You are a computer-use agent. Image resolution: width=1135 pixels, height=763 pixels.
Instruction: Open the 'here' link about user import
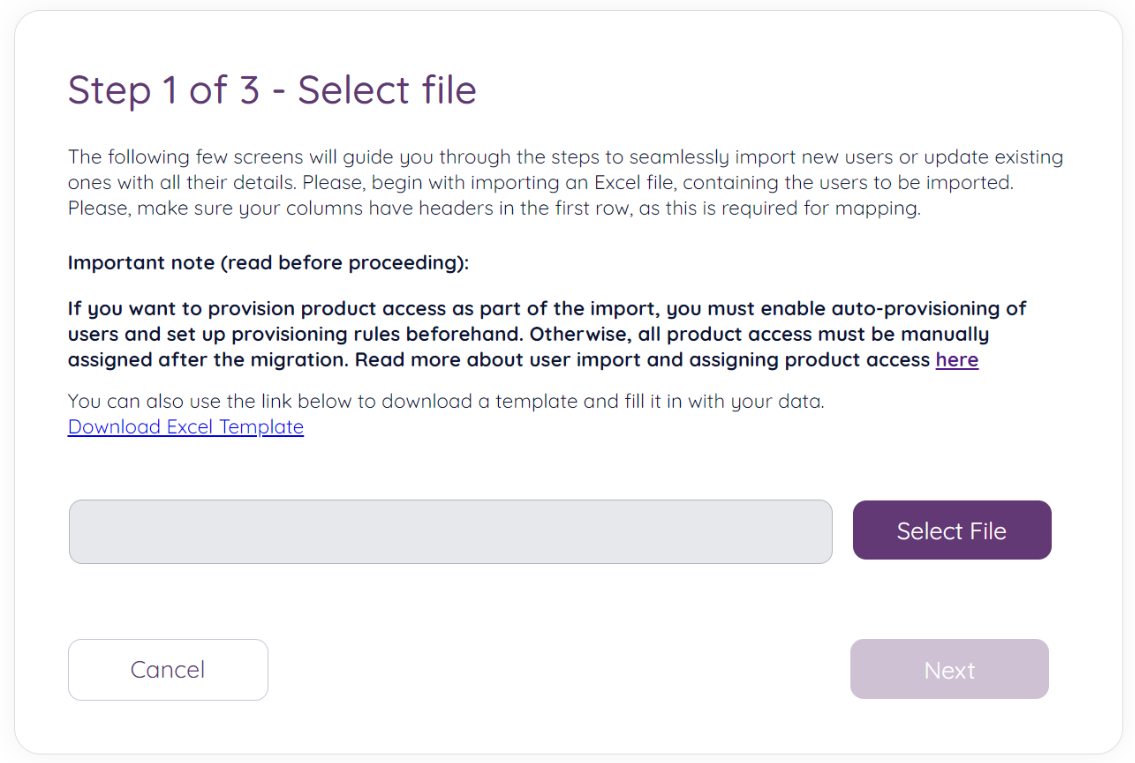tap(957, 360)
